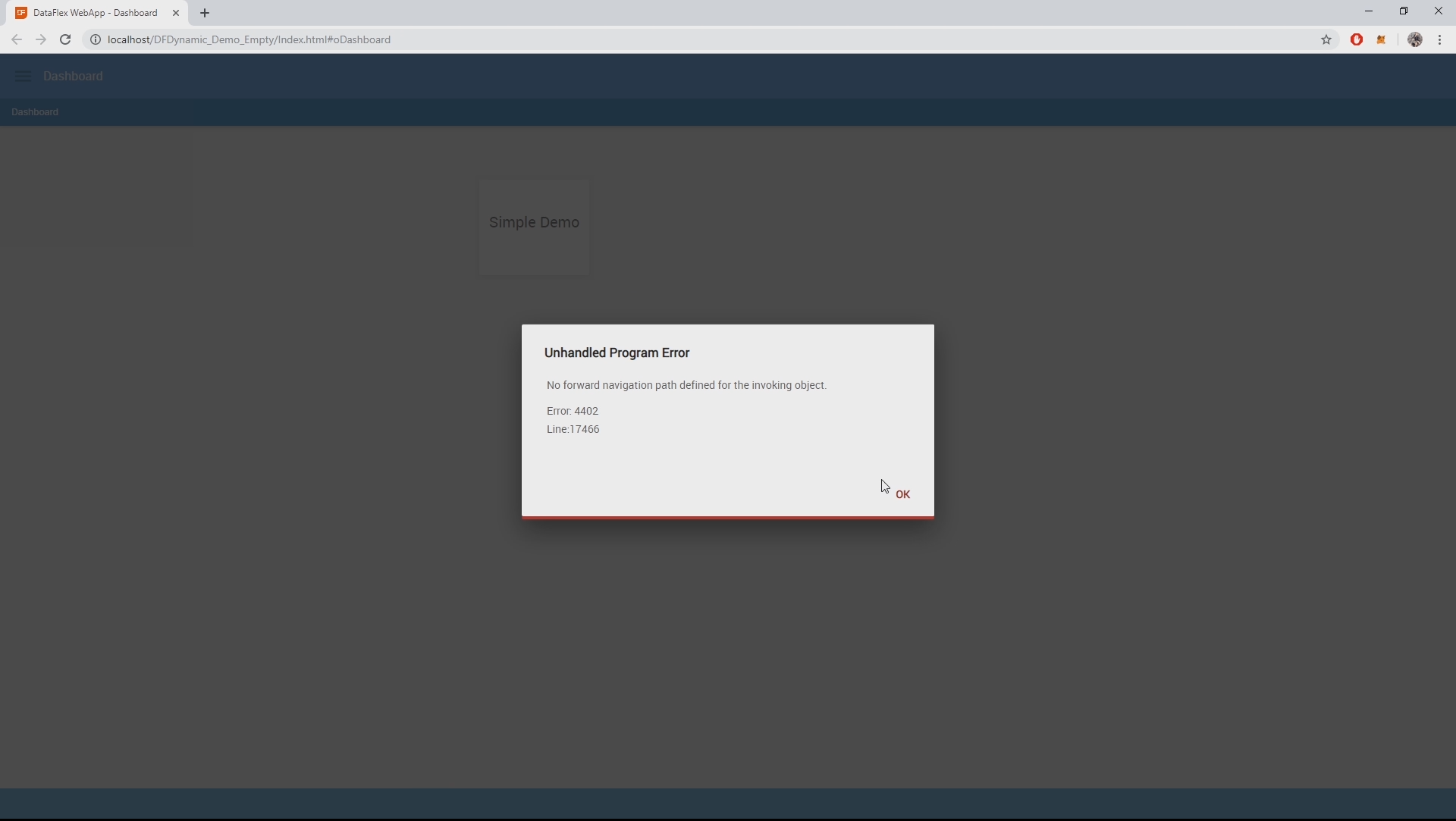1456x821 pixels.
Task: Open the browser profile avatar
Action: [1414, 39]
